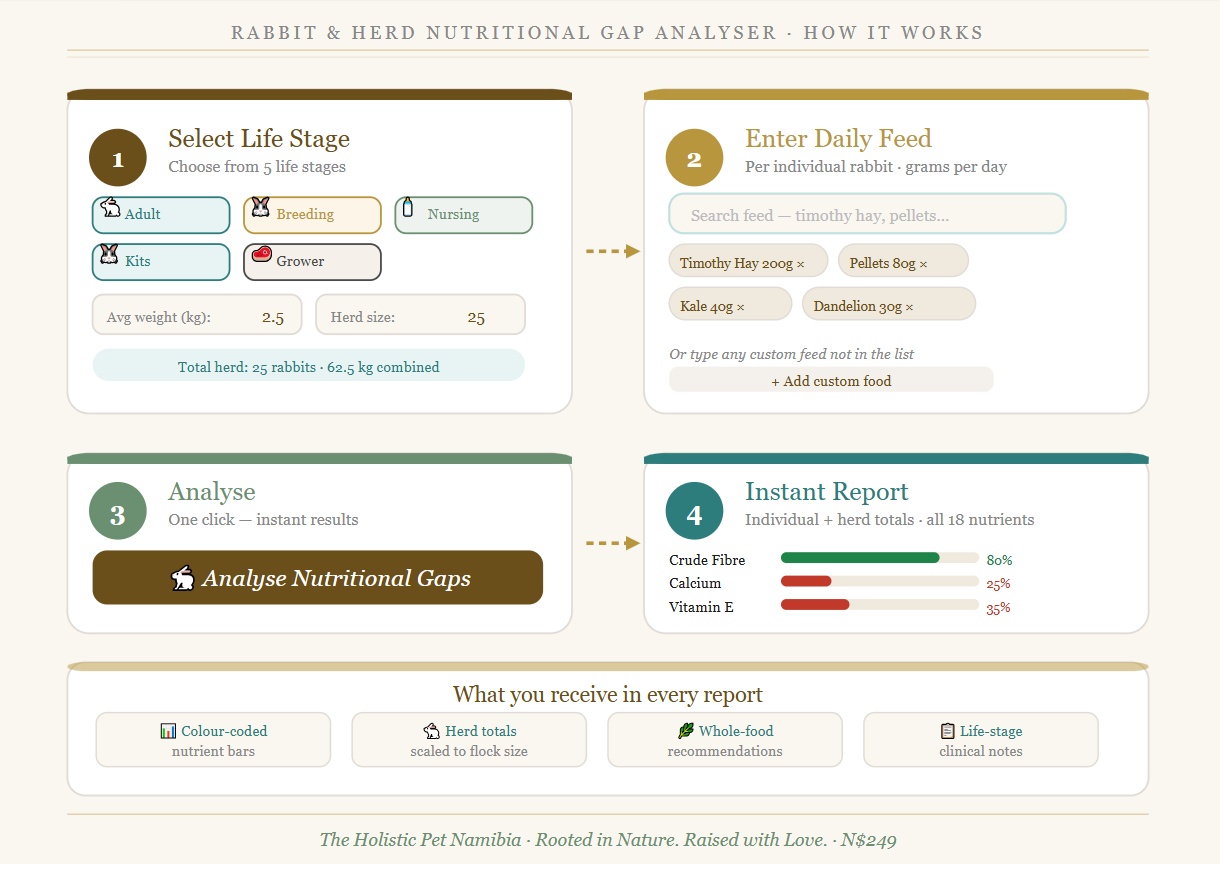This screenshot has height=876, width=1220.
Task: Focus the Search feed input field
Action: click(x=867, y=215)
